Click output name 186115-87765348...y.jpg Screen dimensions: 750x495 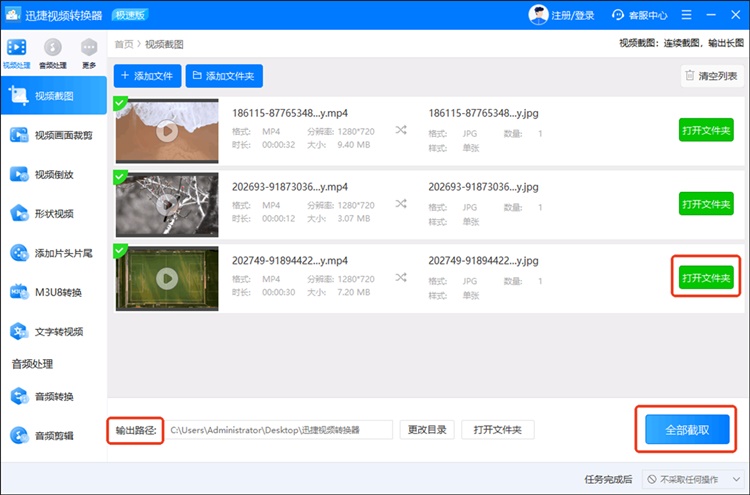click(483, 113)
